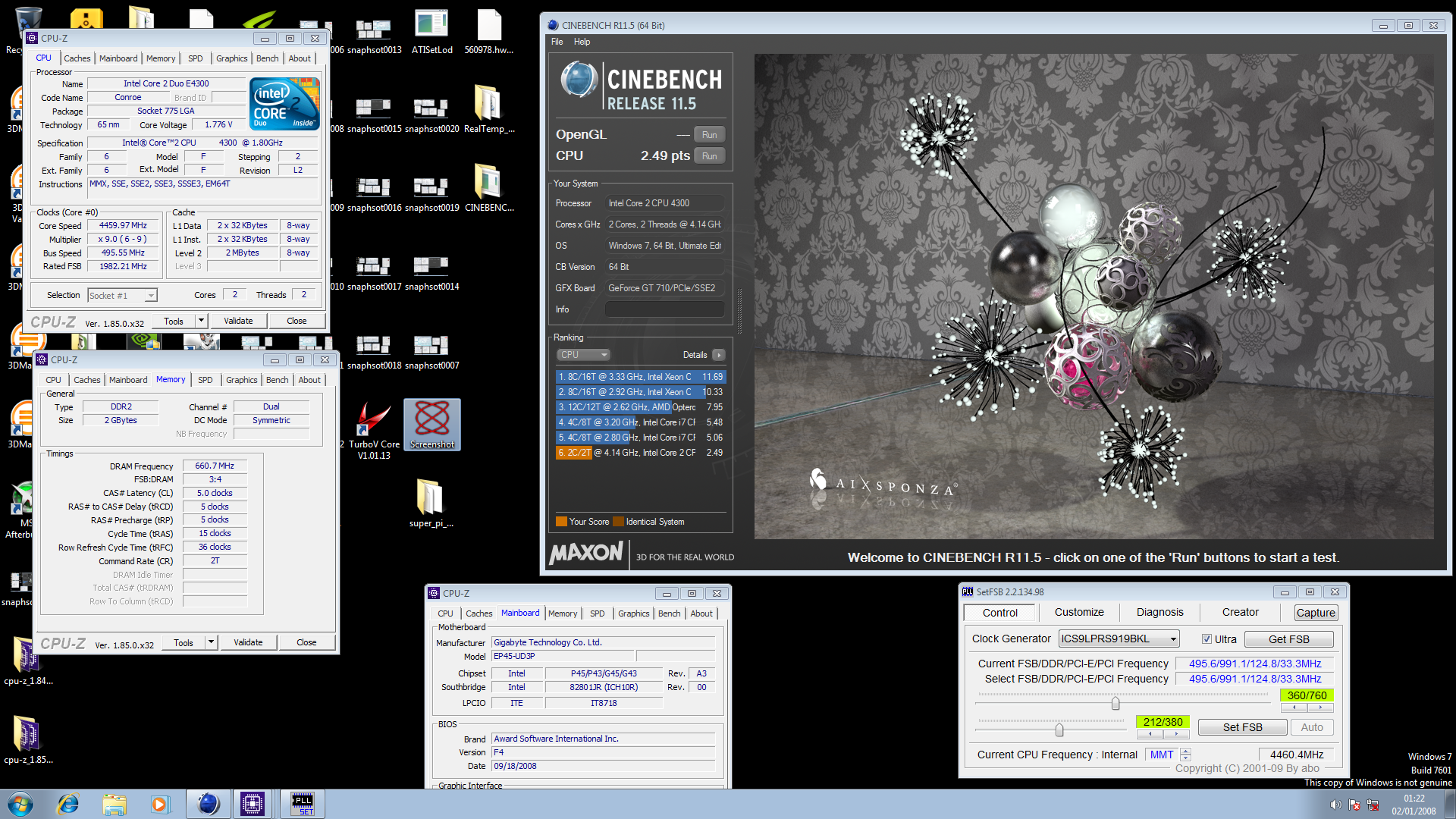
Task: Launch Internet Explorer from the taskbar
Action: 68,804
